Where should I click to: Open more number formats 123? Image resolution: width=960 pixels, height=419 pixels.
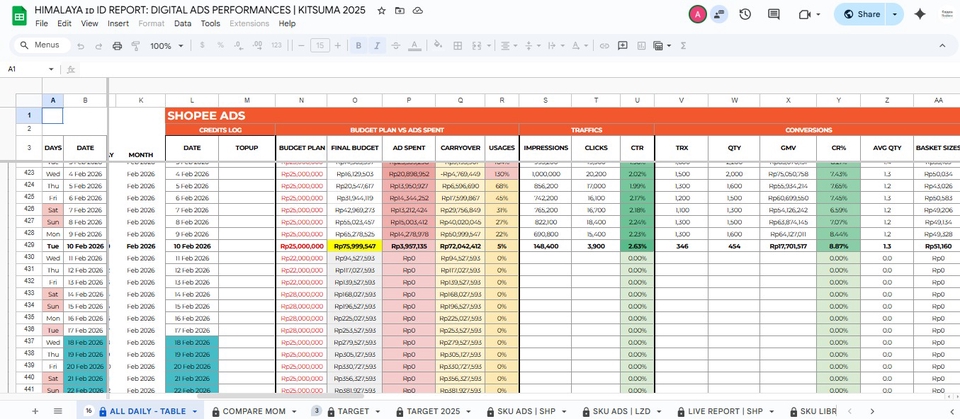276,45
